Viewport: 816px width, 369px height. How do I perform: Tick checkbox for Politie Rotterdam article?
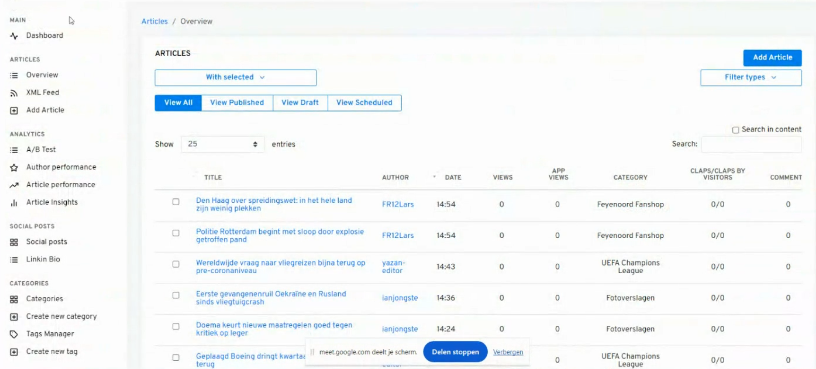(176, 233)
